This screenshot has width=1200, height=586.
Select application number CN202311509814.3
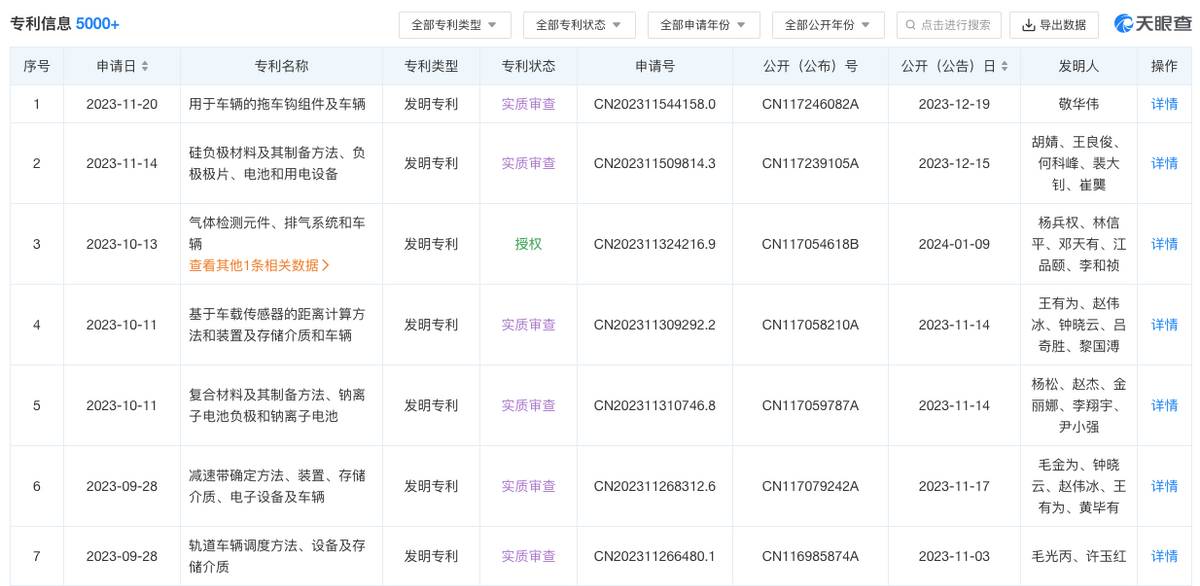[x=655, y=163]
